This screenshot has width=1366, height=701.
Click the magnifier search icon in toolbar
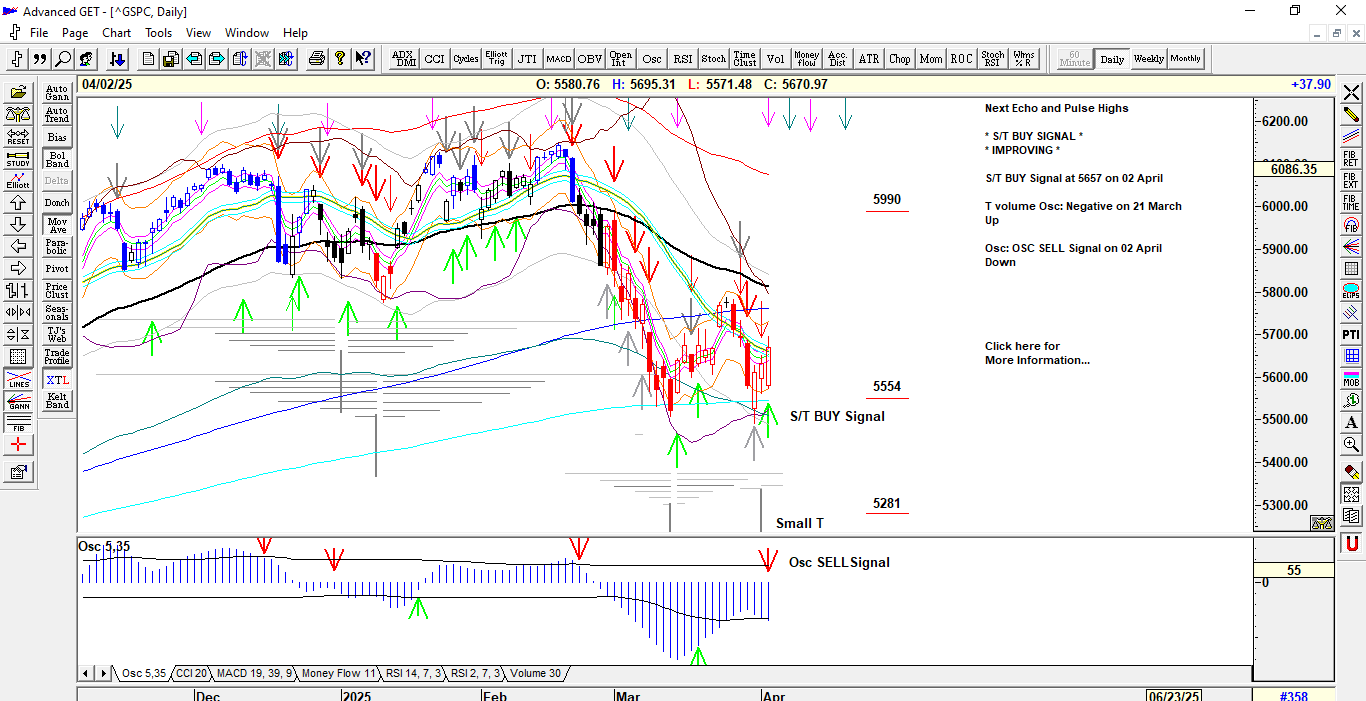point(63,59)
